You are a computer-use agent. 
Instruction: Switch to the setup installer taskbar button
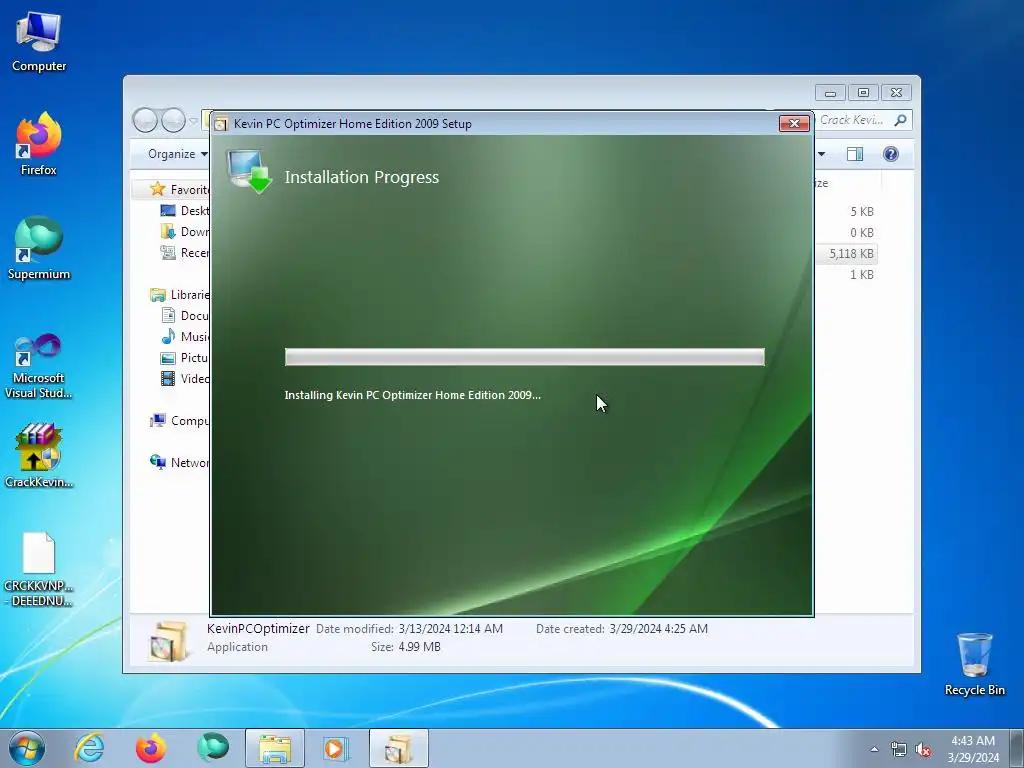pyautogui.click(x=398, y=748)
